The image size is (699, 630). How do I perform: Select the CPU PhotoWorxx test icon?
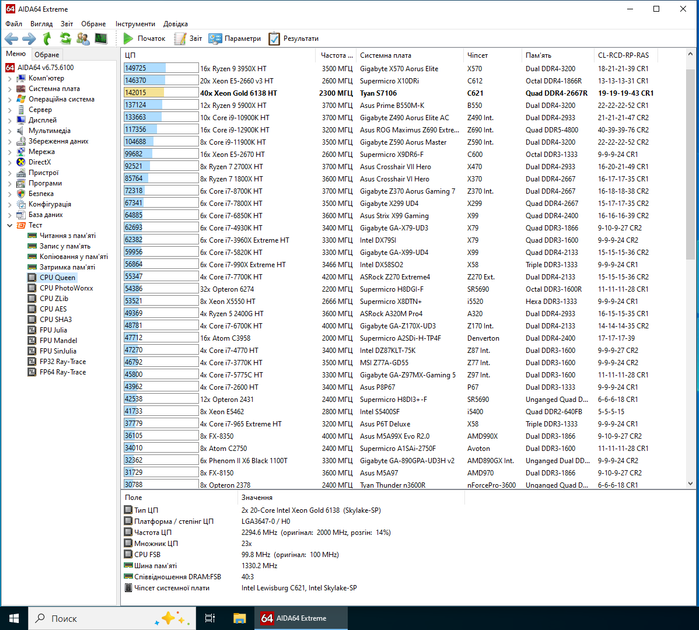click(x=32, y=288)
